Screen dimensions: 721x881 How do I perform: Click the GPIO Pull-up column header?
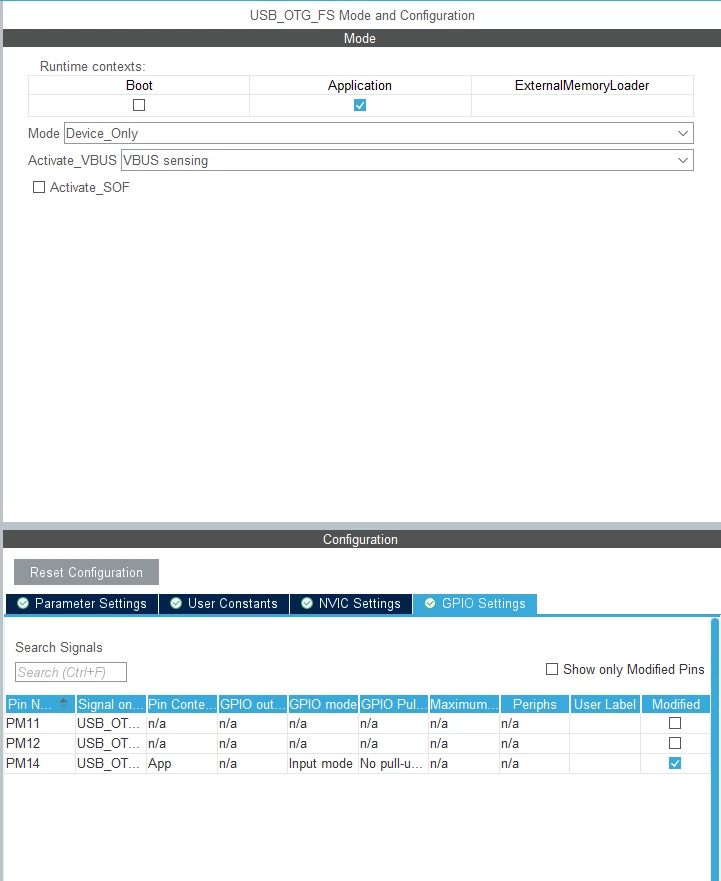394,704
